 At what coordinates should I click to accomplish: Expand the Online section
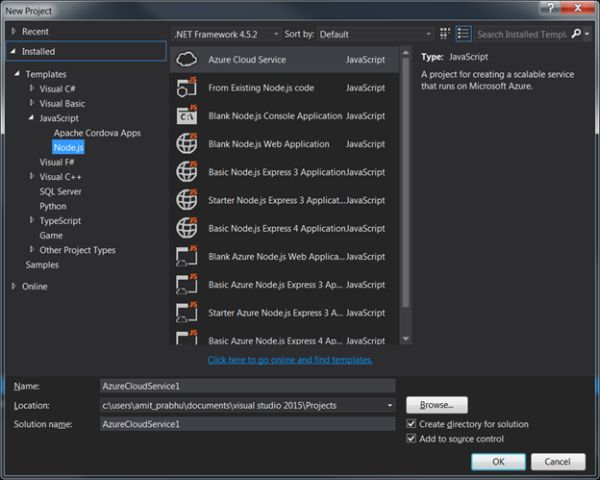click(x=14, y=286)
